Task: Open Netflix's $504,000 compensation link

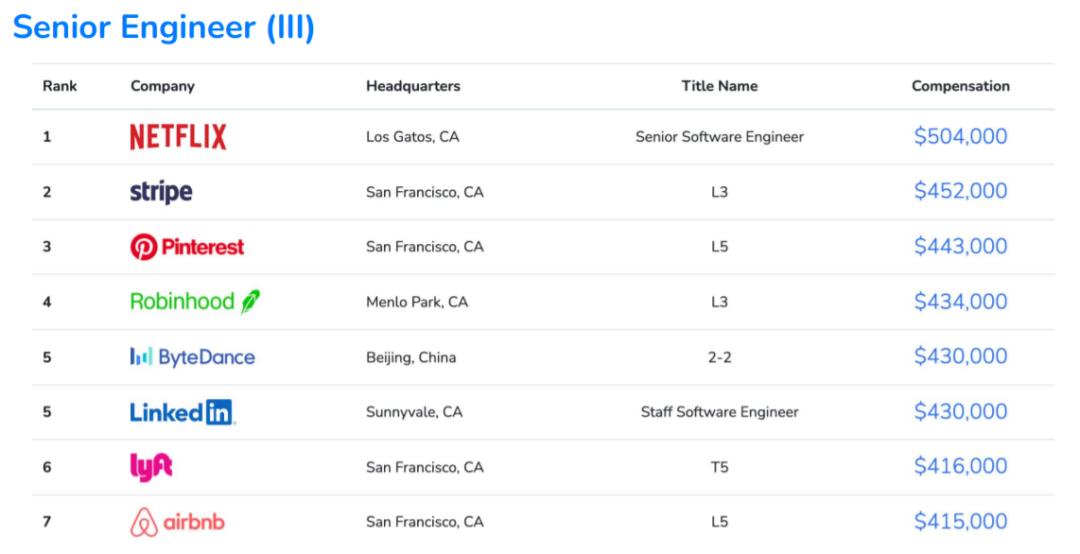Action: pyautogui.click(x=960, y=137)
